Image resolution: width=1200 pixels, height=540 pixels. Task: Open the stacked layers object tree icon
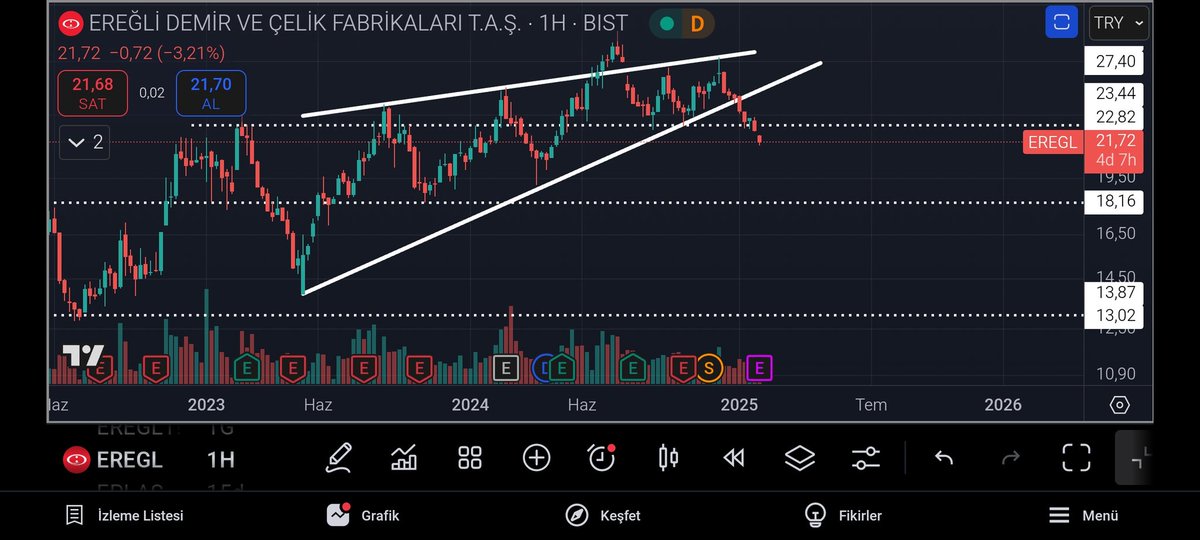click(x=800, y=458)
